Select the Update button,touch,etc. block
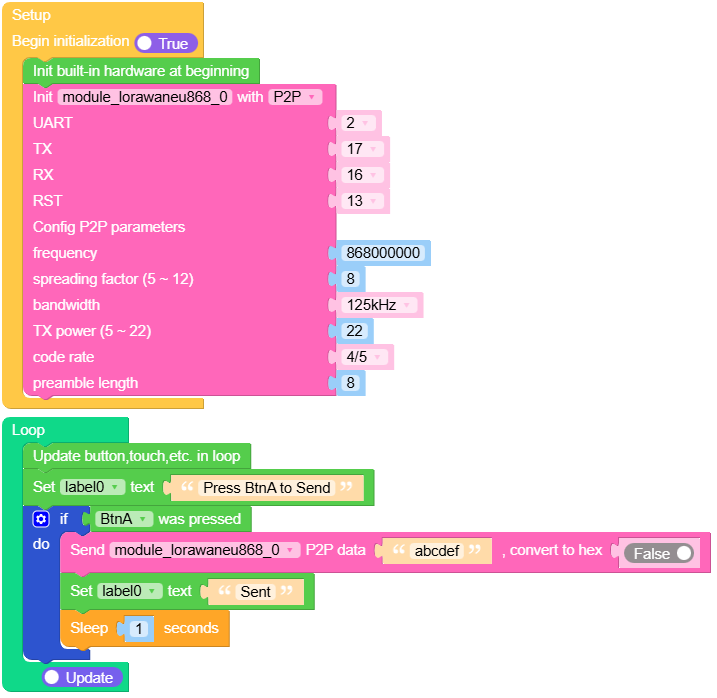Image resolution: width=717 pixels, height=698 pixels. pos(136,456)
